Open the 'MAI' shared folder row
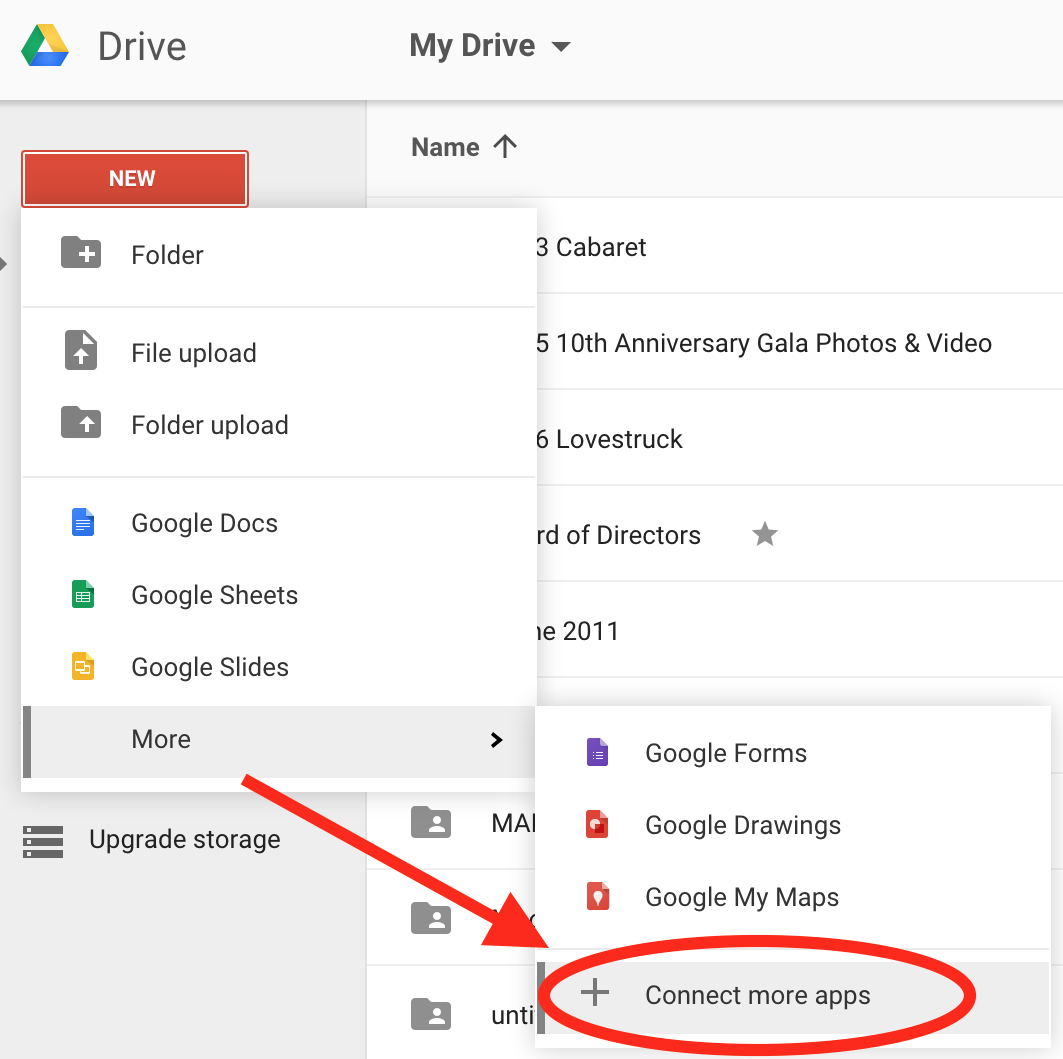This screenshot has width=1063, height=1059. pos(451,822)
